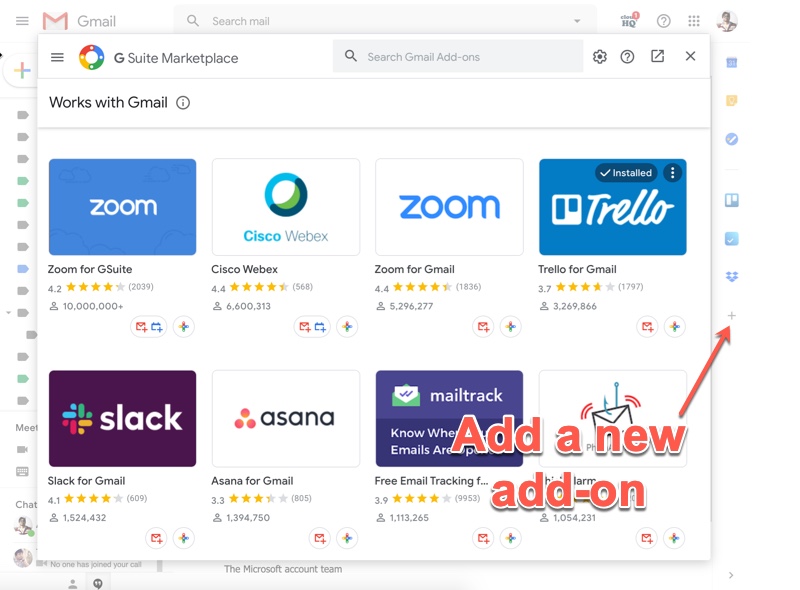
Task: Click G Suite icon under Cisco Webex
Action: click(x=347, y=327)
